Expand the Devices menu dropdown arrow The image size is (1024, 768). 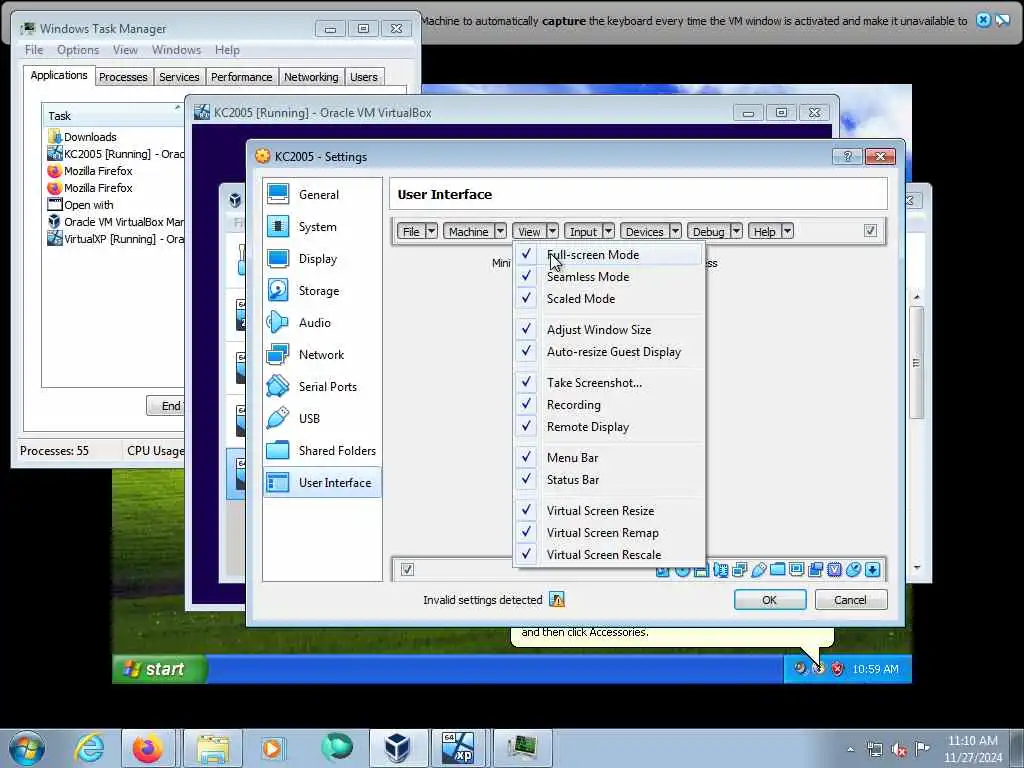(x=676, y=231)
